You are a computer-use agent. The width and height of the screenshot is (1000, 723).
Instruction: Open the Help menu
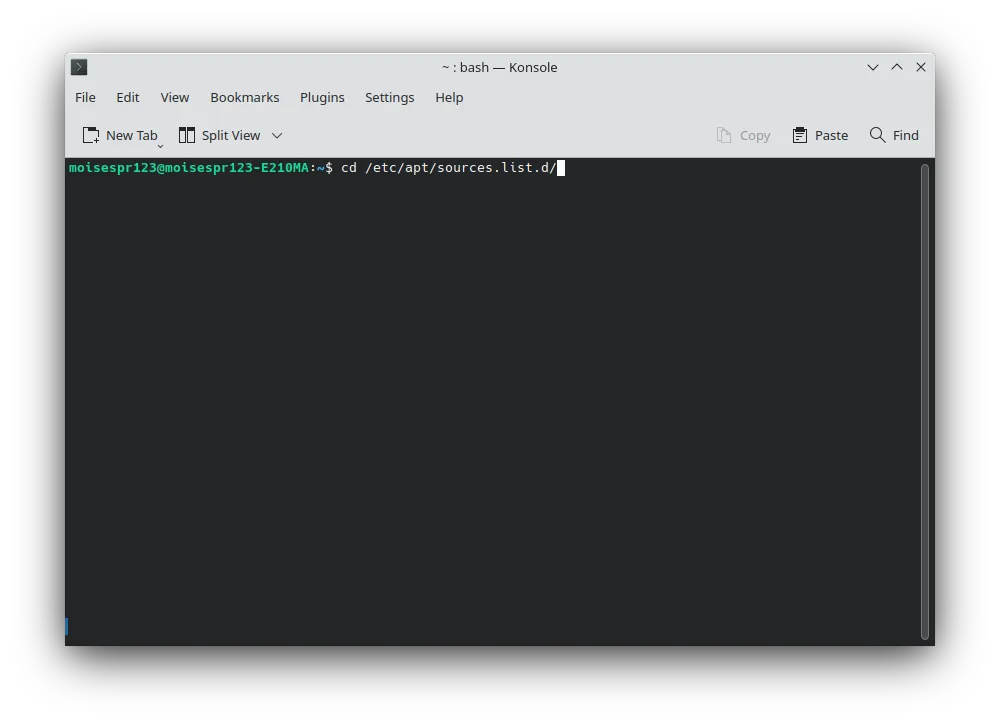point(449,98)
